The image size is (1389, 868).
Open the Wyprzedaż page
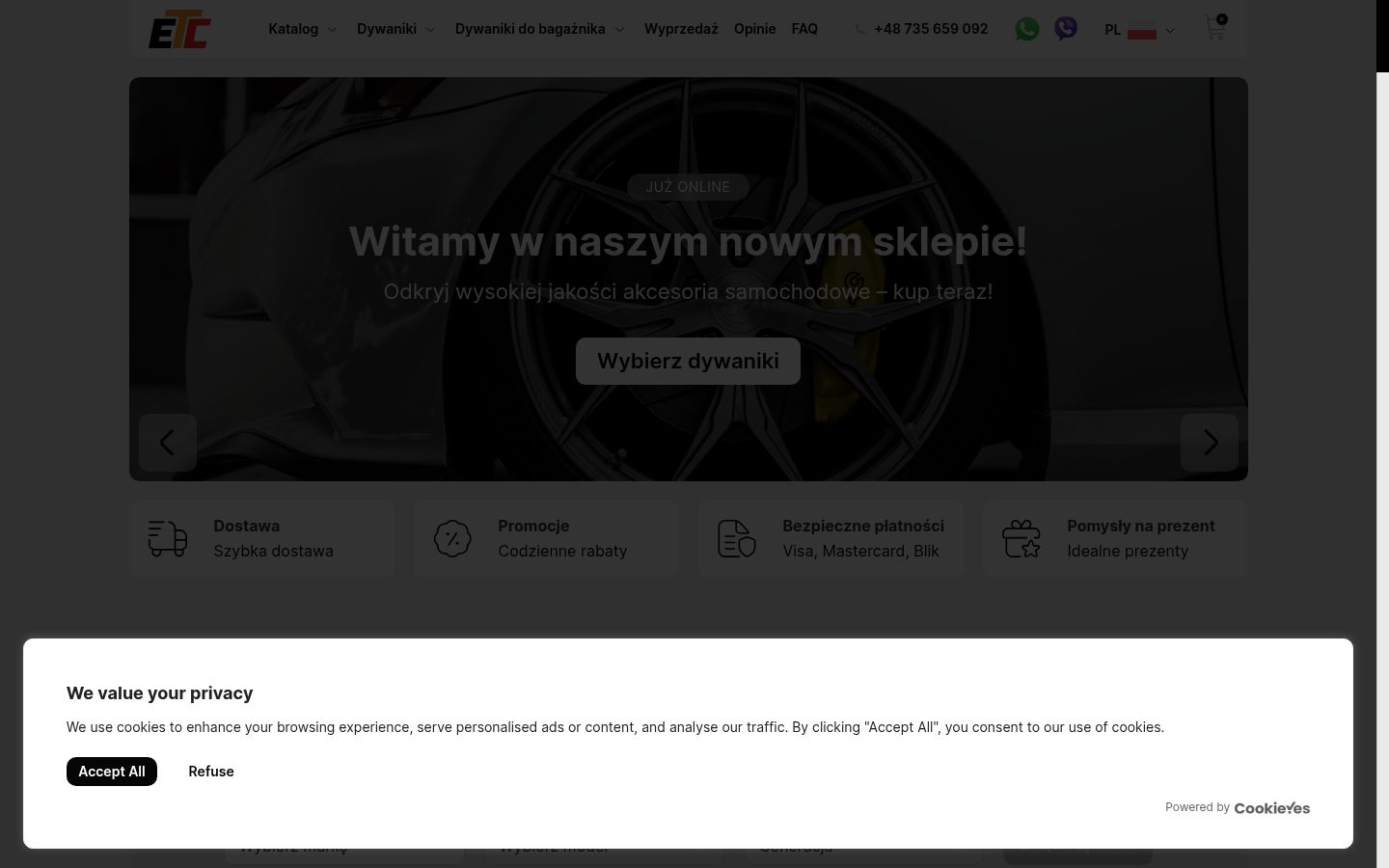681,29
